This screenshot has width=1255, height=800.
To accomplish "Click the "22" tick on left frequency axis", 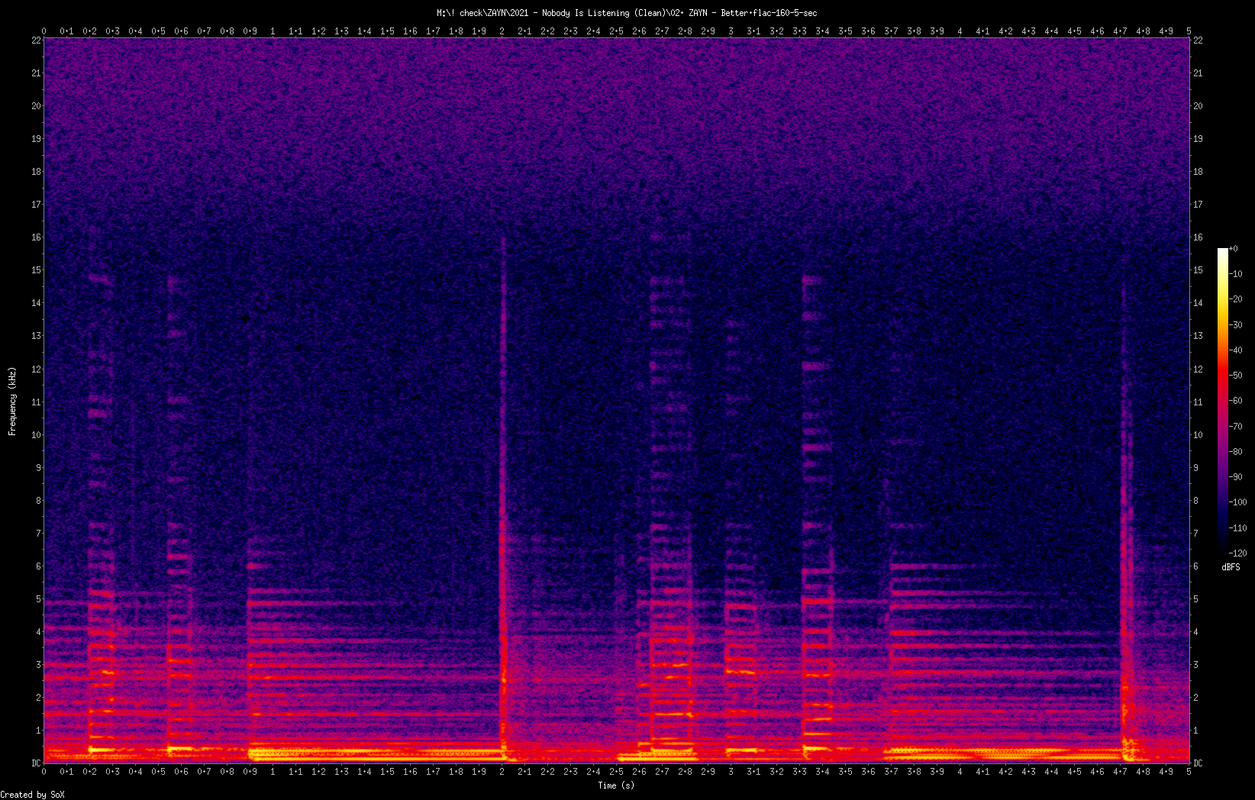I will click(x=35, y=40).
